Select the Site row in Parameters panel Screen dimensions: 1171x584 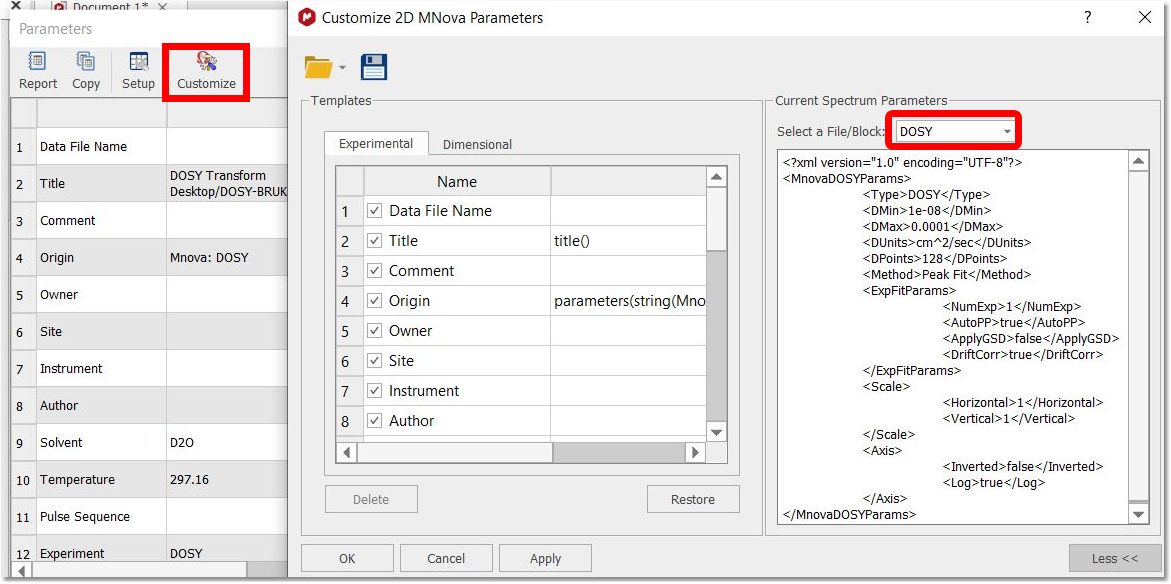pyautogui.click(x=149, y=332)
